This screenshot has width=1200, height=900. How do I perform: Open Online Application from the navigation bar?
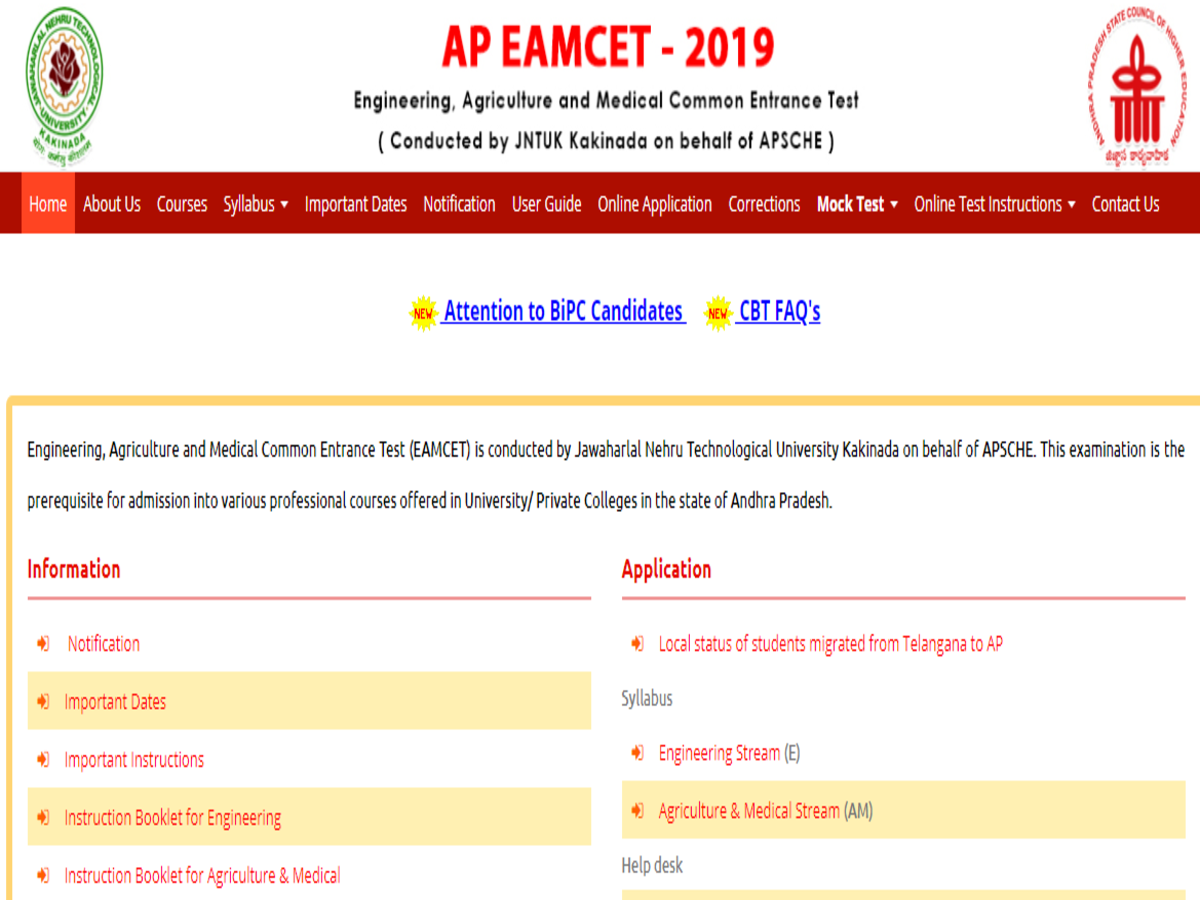[x=655, y=204]
